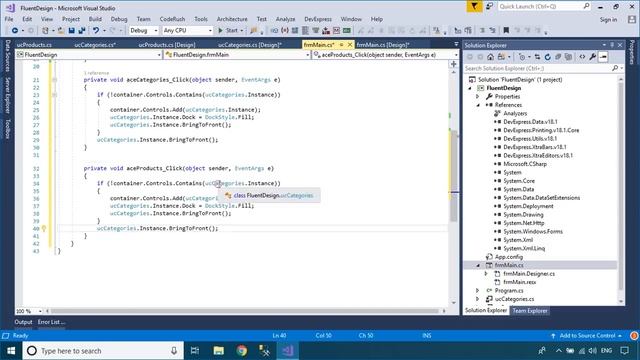Click the Home icon in Solution Explorer
This screenshot has height=360, width=640.
491,57
